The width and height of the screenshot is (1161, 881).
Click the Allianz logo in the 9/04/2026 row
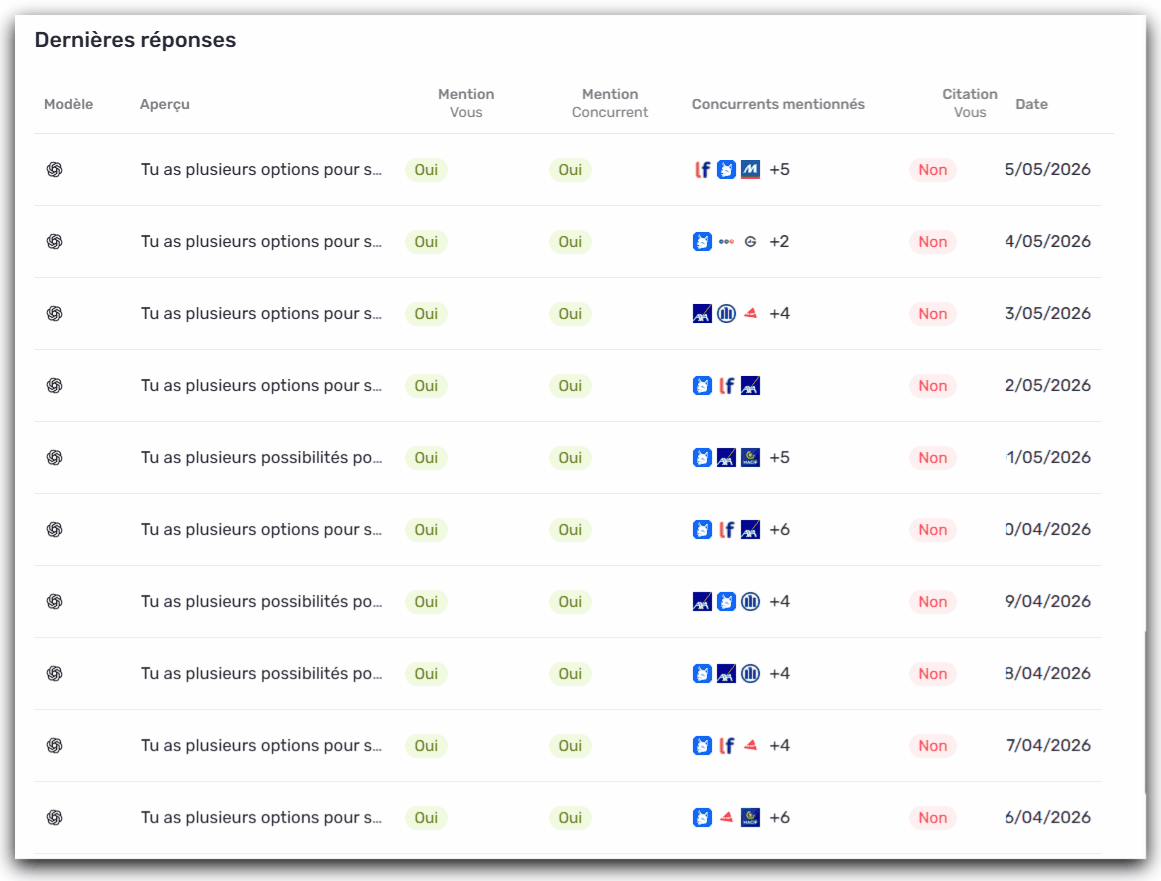(750, 601)
